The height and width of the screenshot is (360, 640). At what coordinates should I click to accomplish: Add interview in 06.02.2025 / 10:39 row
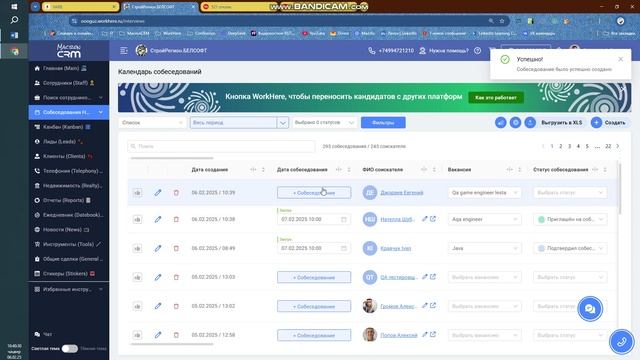[x=314, y=193]
